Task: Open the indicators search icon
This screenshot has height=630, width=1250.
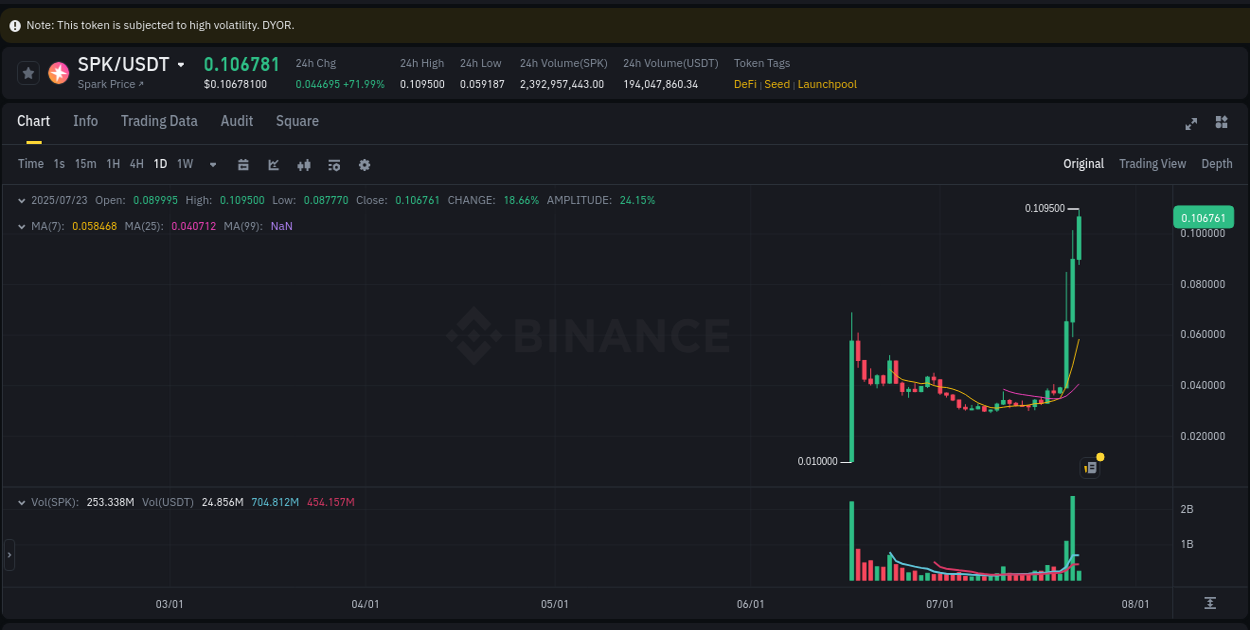Action: coord(334,164)
